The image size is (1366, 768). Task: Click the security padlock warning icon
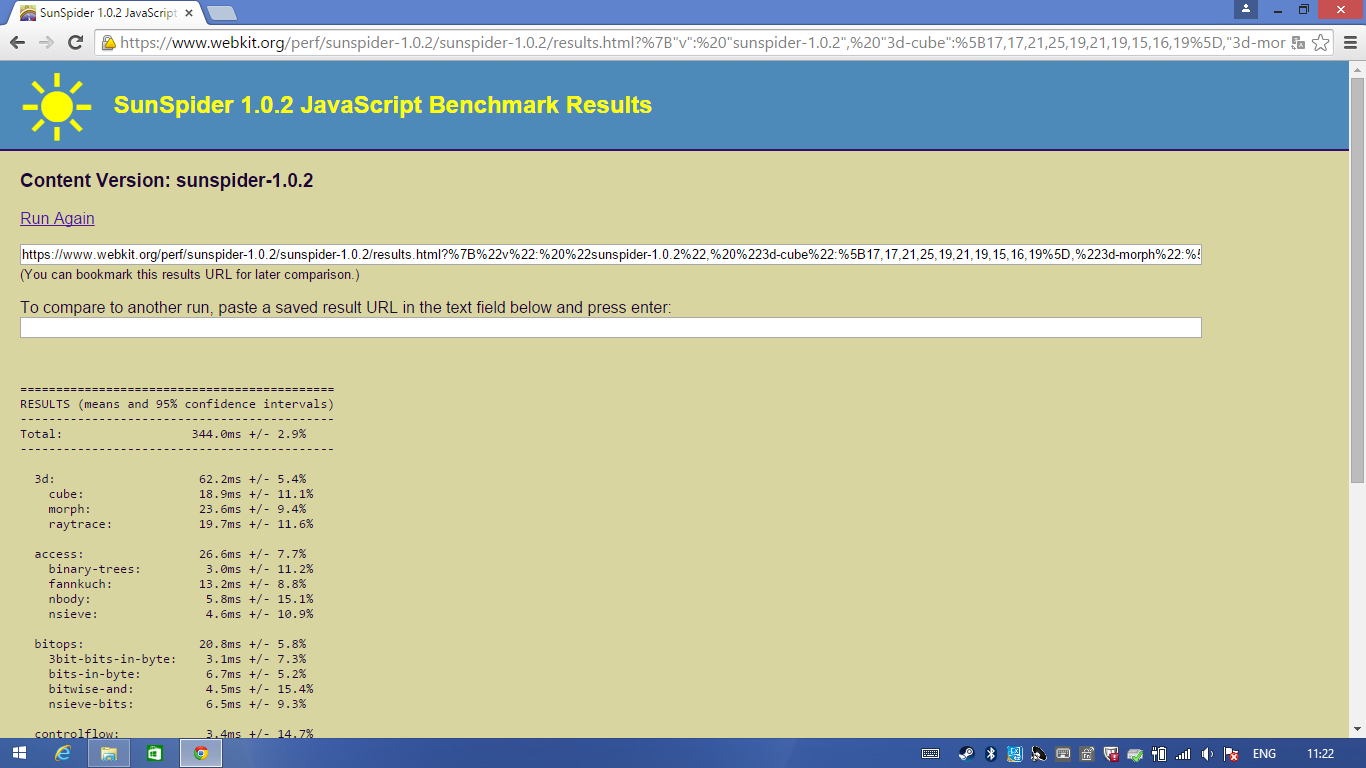(x=109, y=43)
